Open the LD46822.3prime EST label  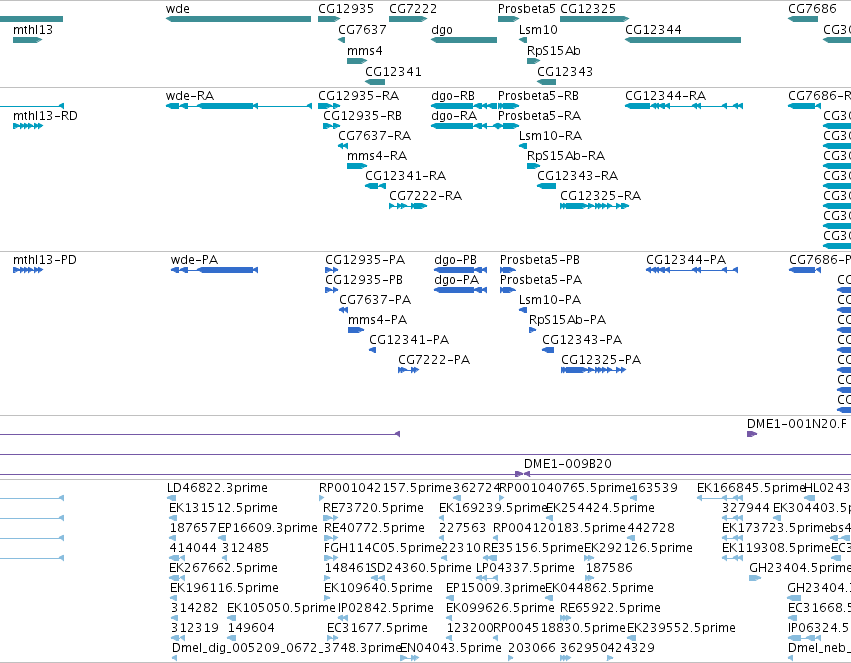tap(217, 488)
